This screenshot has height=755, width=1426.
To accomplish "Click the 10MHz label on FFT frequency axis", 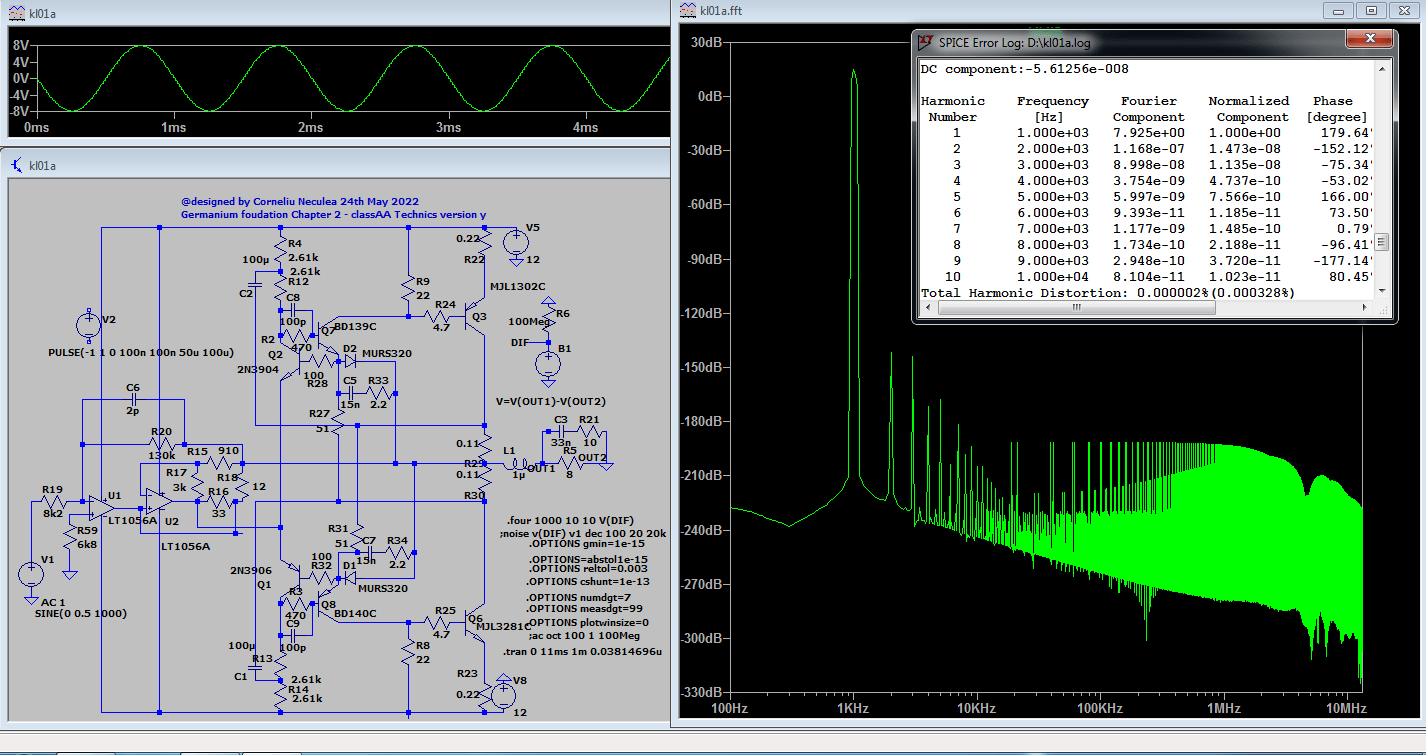I will point(1346,709).
